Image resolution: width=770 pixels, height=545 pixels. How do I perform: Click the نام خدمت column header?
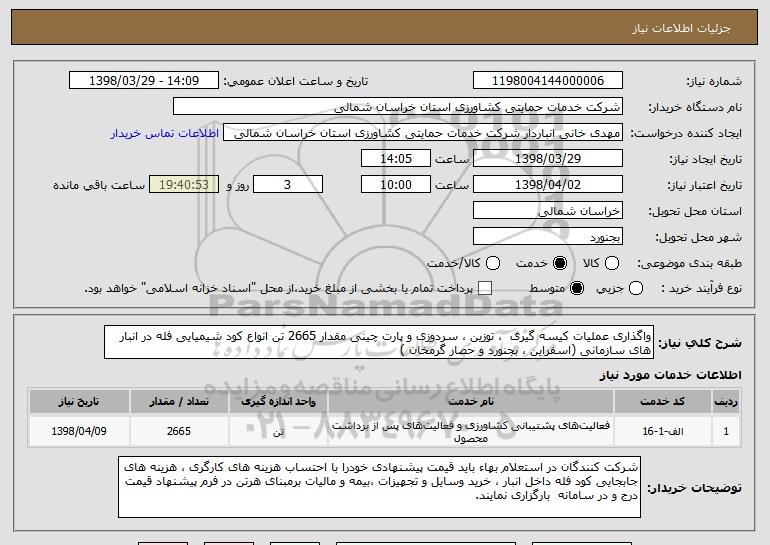[x=470, y=402]
